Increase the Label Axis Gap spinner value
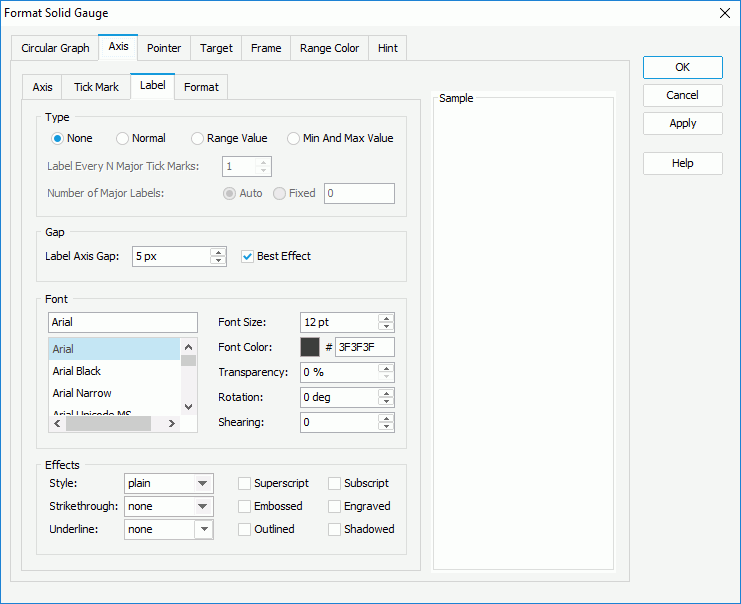This screenshot has width=741, height=604. click(218, 252)
